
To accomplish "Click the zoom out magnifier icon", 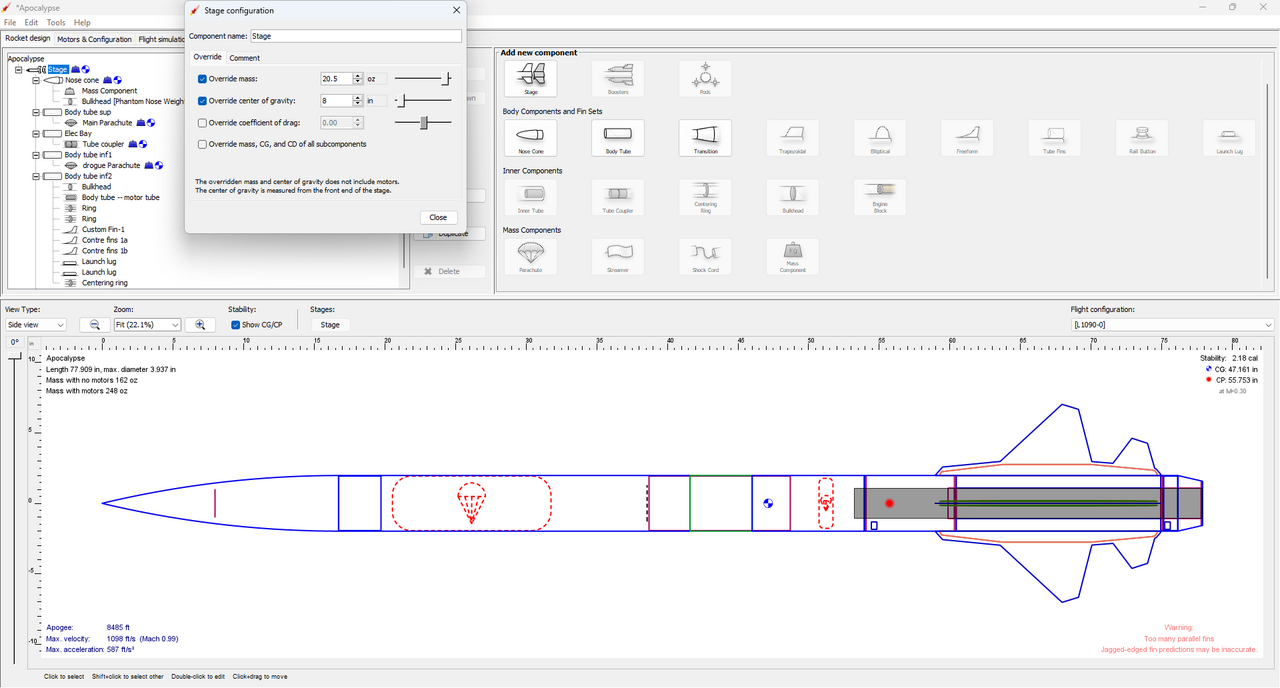I will (x=94, y=325).
